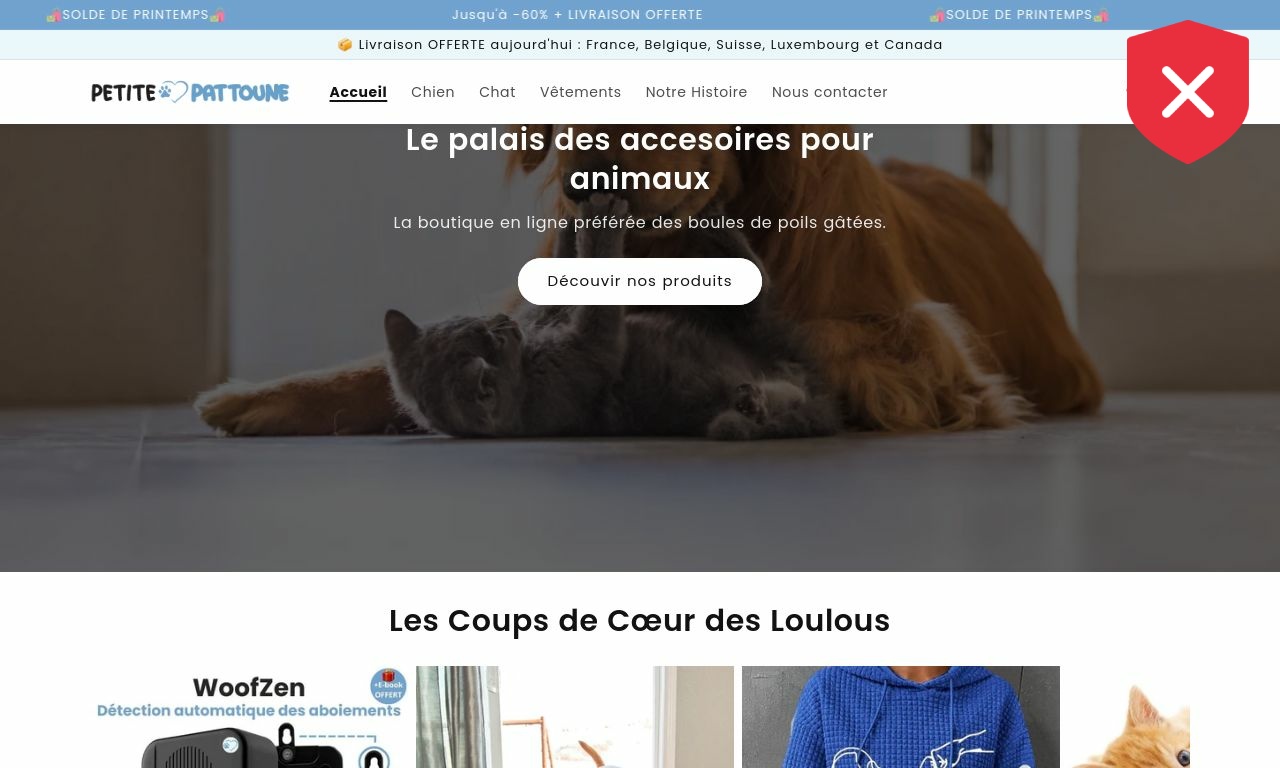This screenshot has width=1280, height=768.
Task: Open the second product thumbnail with curtain
Action: pos(575,717)
